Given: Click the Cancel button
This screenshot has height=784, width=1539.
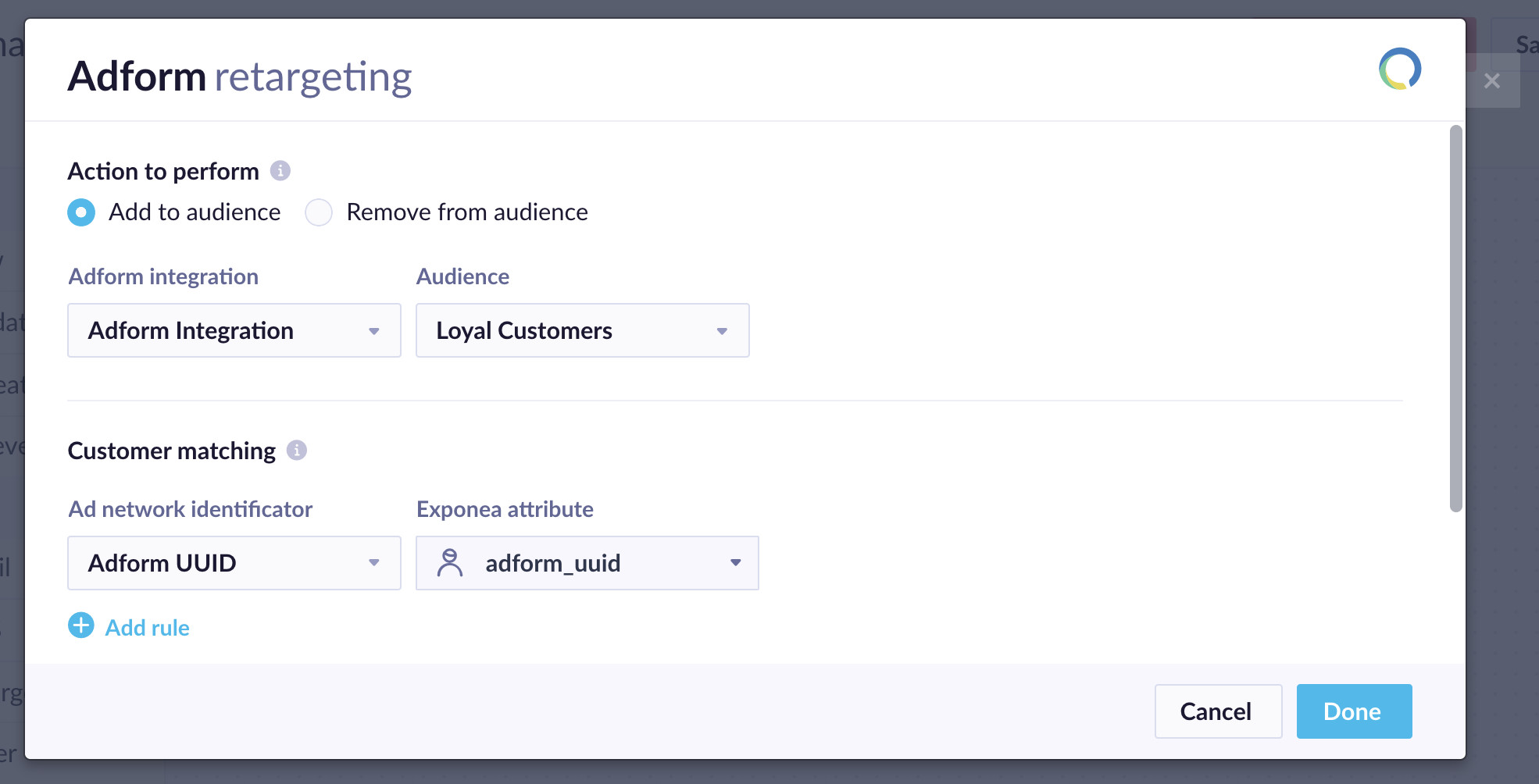Looking at the screenshot, I should (1219, 711).
